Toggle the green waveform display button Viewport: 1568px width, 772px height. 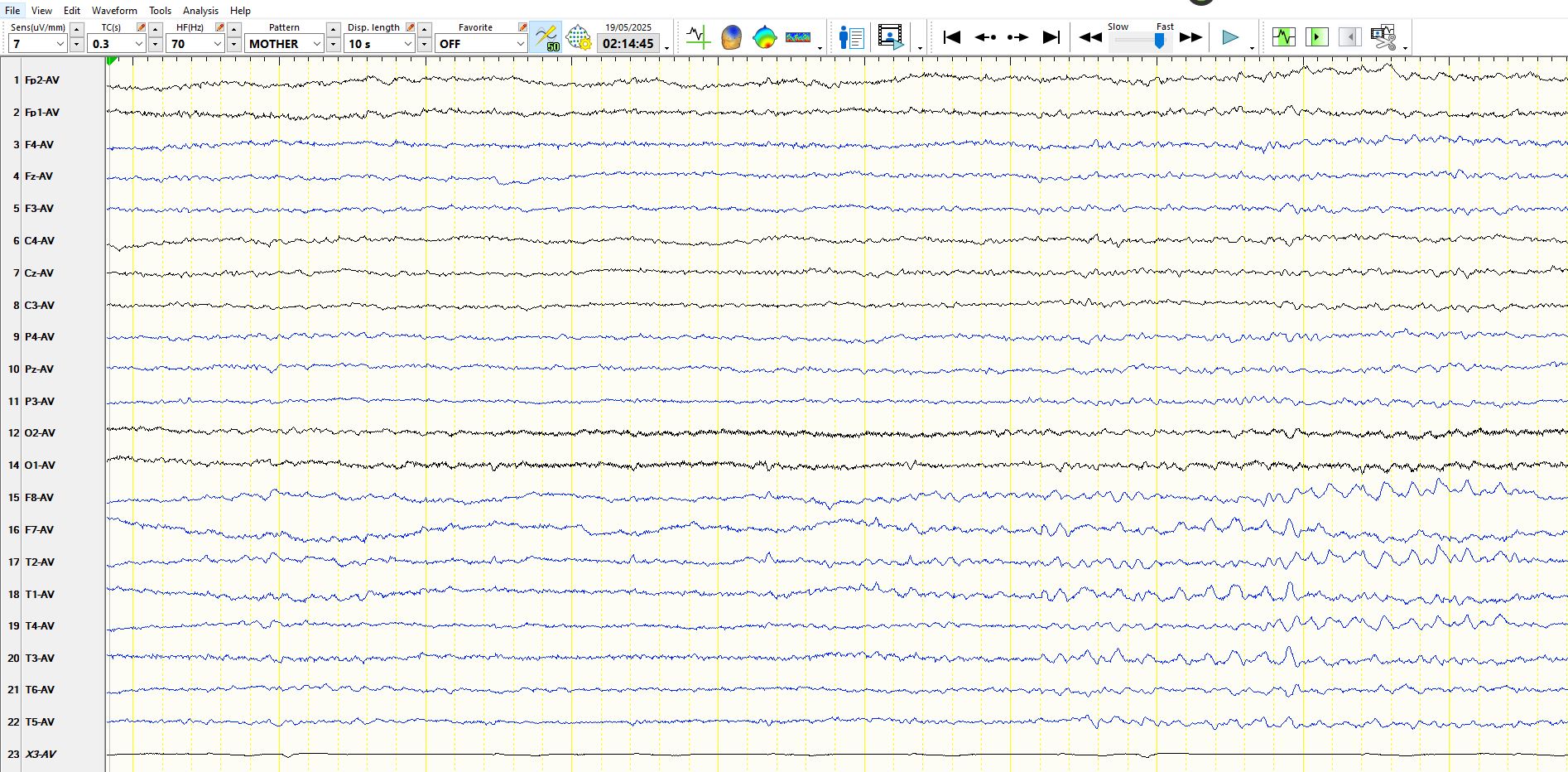1284,37
